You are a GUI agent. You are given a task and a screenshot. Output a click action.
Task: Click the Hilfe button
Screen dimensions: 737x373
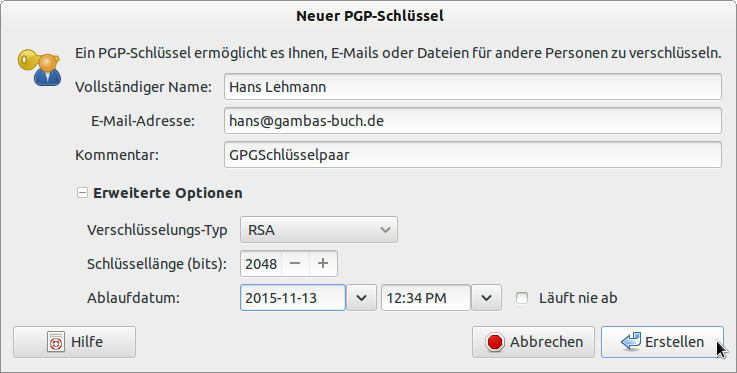[74, 342]
